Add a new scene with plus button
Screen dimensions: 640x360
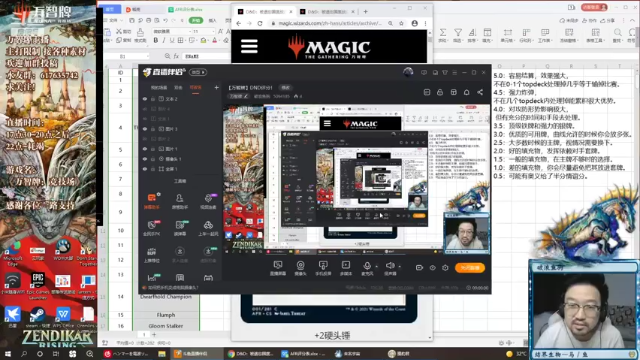click(x=216, y=87)
